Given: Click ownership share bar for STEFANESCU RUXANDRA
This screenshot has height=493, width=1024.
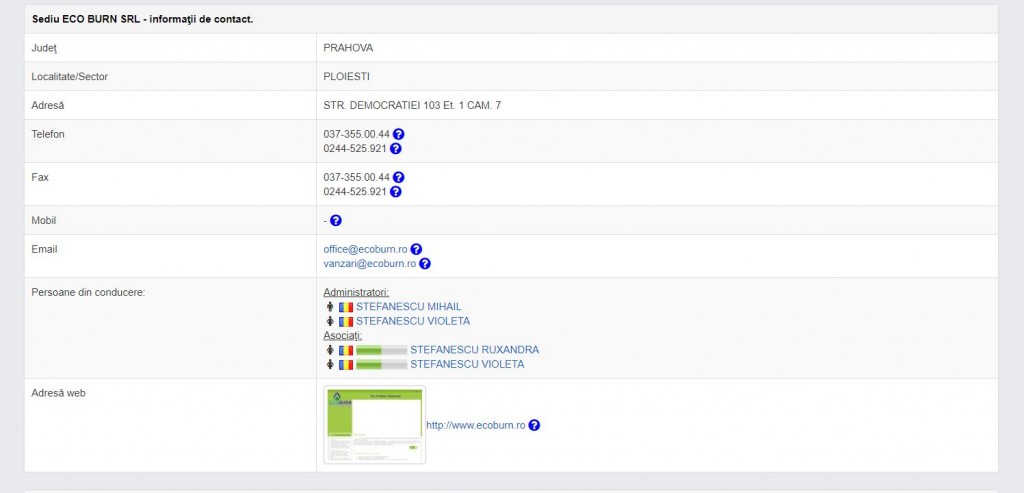Looking at the screenshot, I should [381, 351].
